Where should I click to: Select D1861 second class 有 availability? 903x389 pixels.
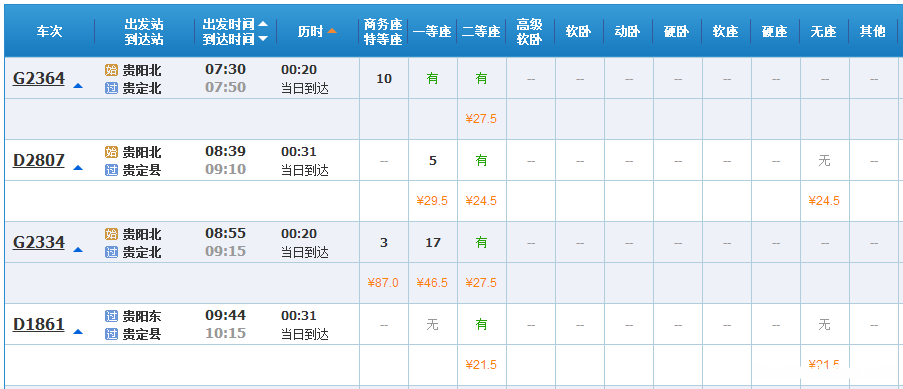pos(481,324)
